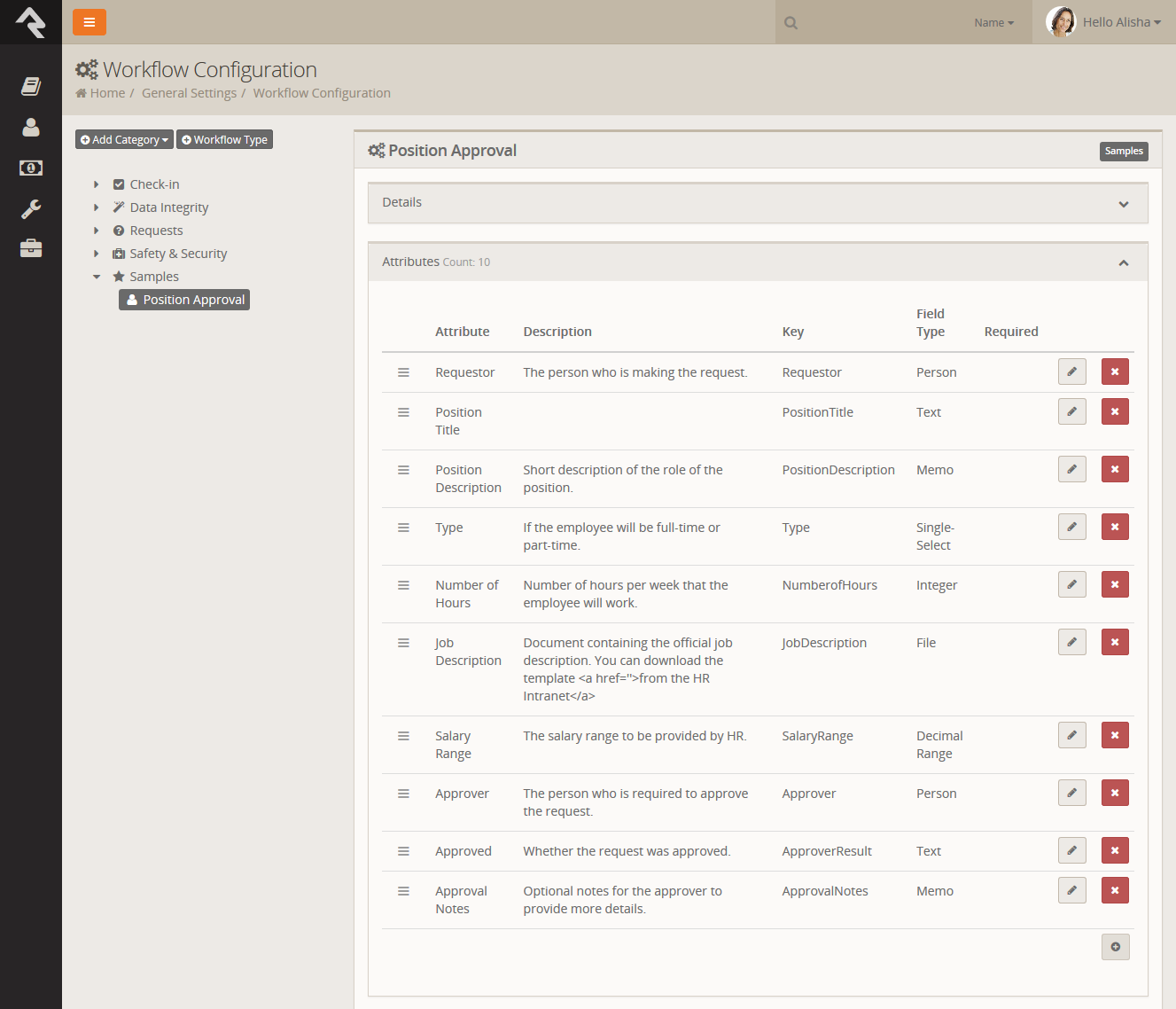This screenshot has width=1176, height=1009.
Task: Open the Add Category dropdown
Action: pyautogui.click(x=124, y=139)
